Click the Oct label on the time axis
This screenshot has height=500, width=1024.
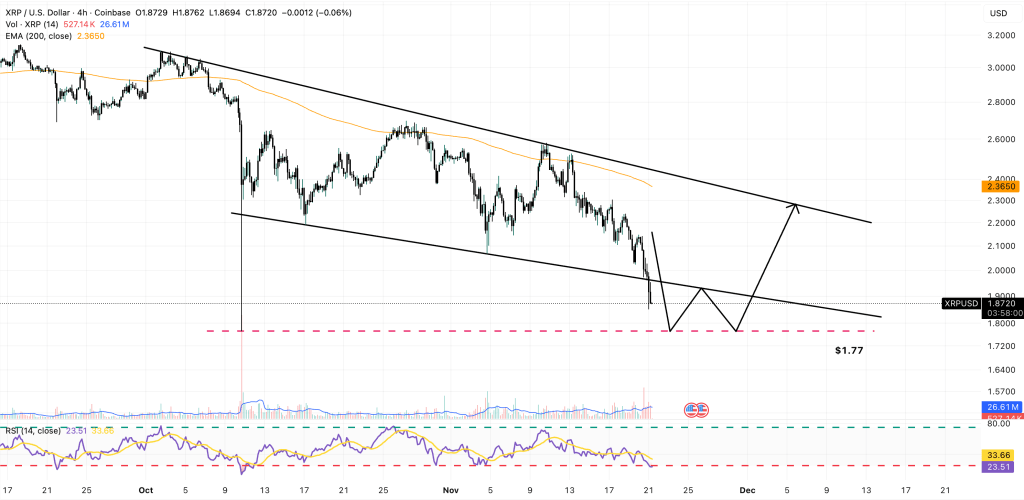[146, 491]
